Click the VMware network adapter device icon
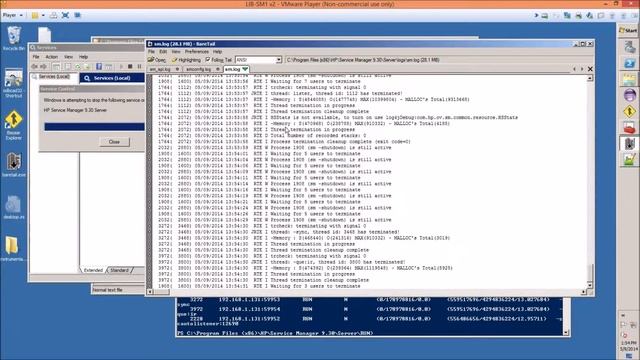 pyautogui.click(x=567, y=16)
